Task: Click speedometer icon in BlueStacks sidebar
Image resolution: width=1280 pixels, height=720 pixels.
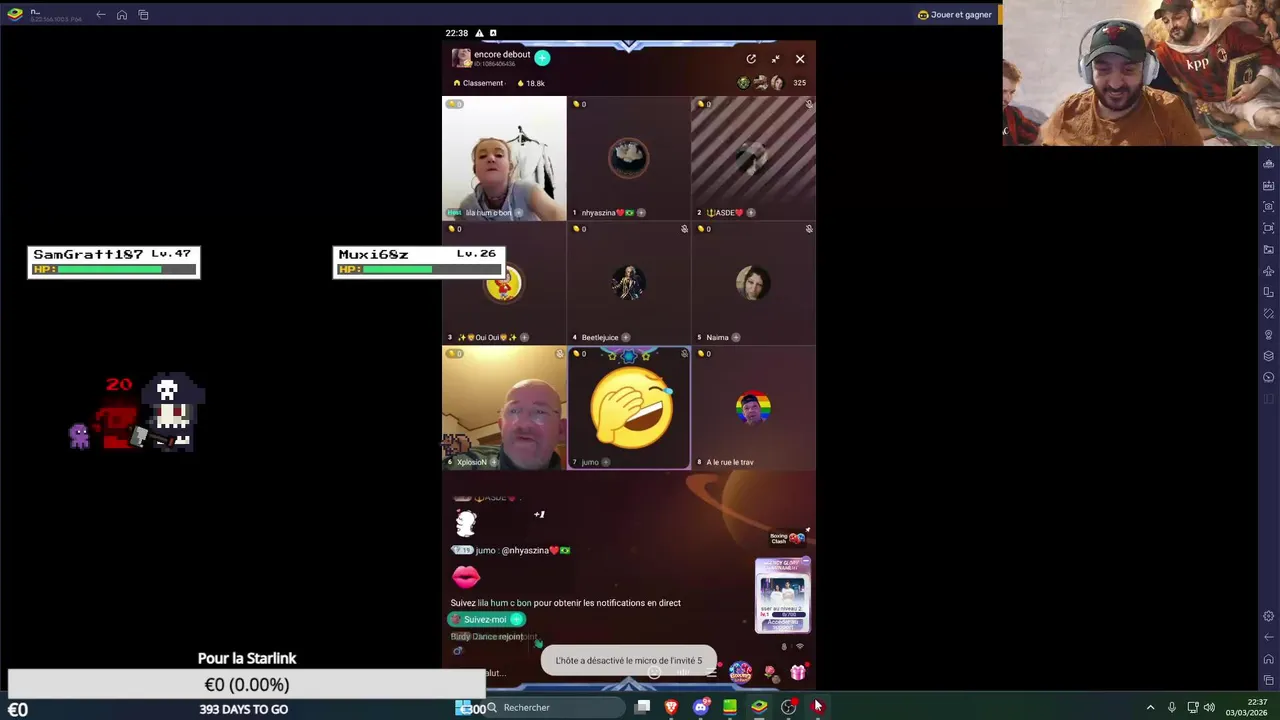Action: (1269, 378)
